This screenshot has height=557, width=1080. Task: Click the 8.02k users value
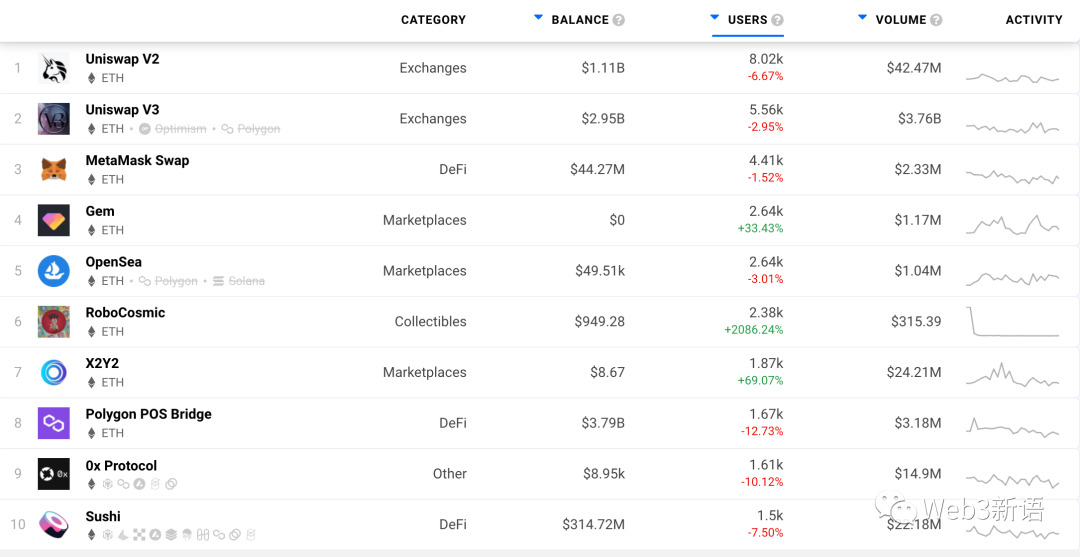[x=766, y=59]
